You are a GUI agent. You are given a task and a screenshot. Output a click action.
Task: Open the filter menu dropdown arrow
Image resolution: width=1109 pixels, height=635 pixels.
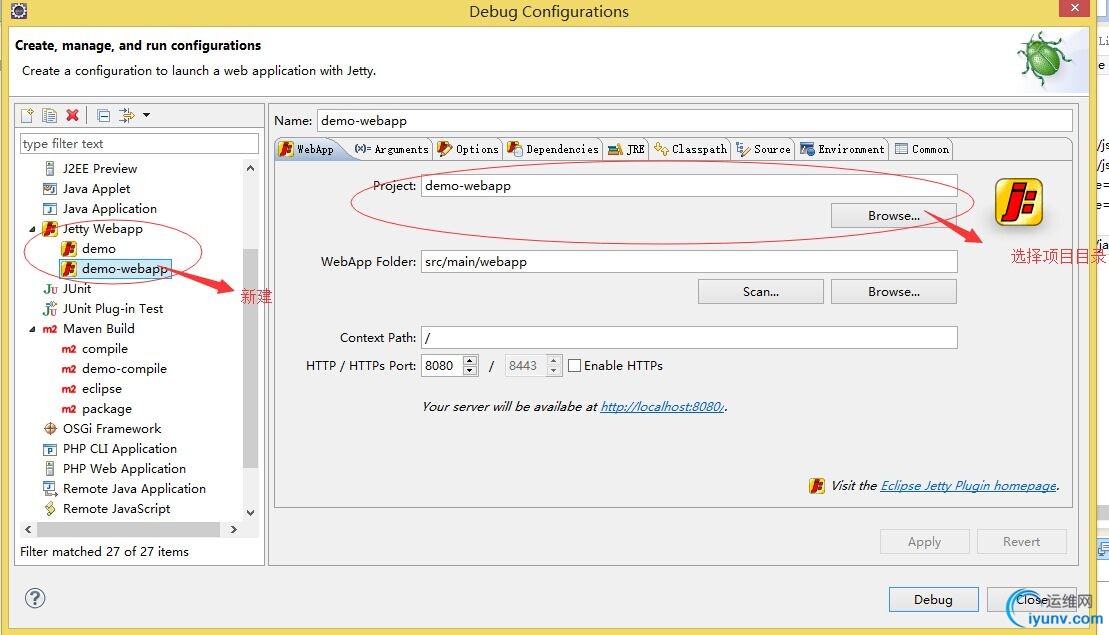146,115
